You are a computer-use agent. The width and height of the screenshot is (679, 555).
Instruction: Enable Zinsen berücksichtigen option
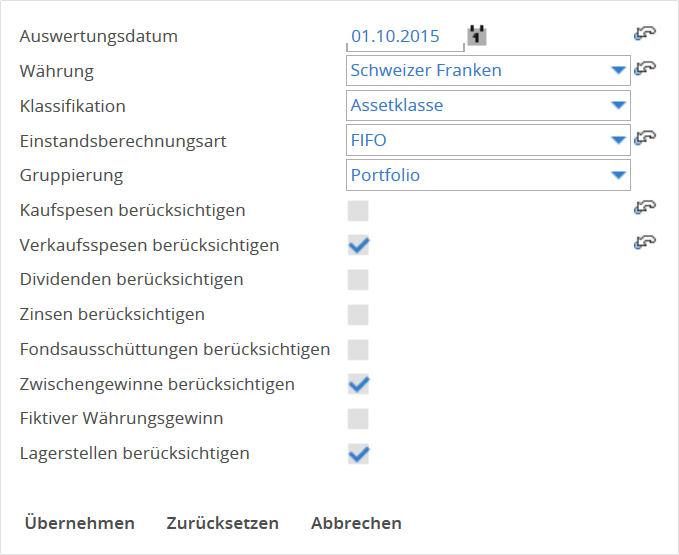click(358, 315)
